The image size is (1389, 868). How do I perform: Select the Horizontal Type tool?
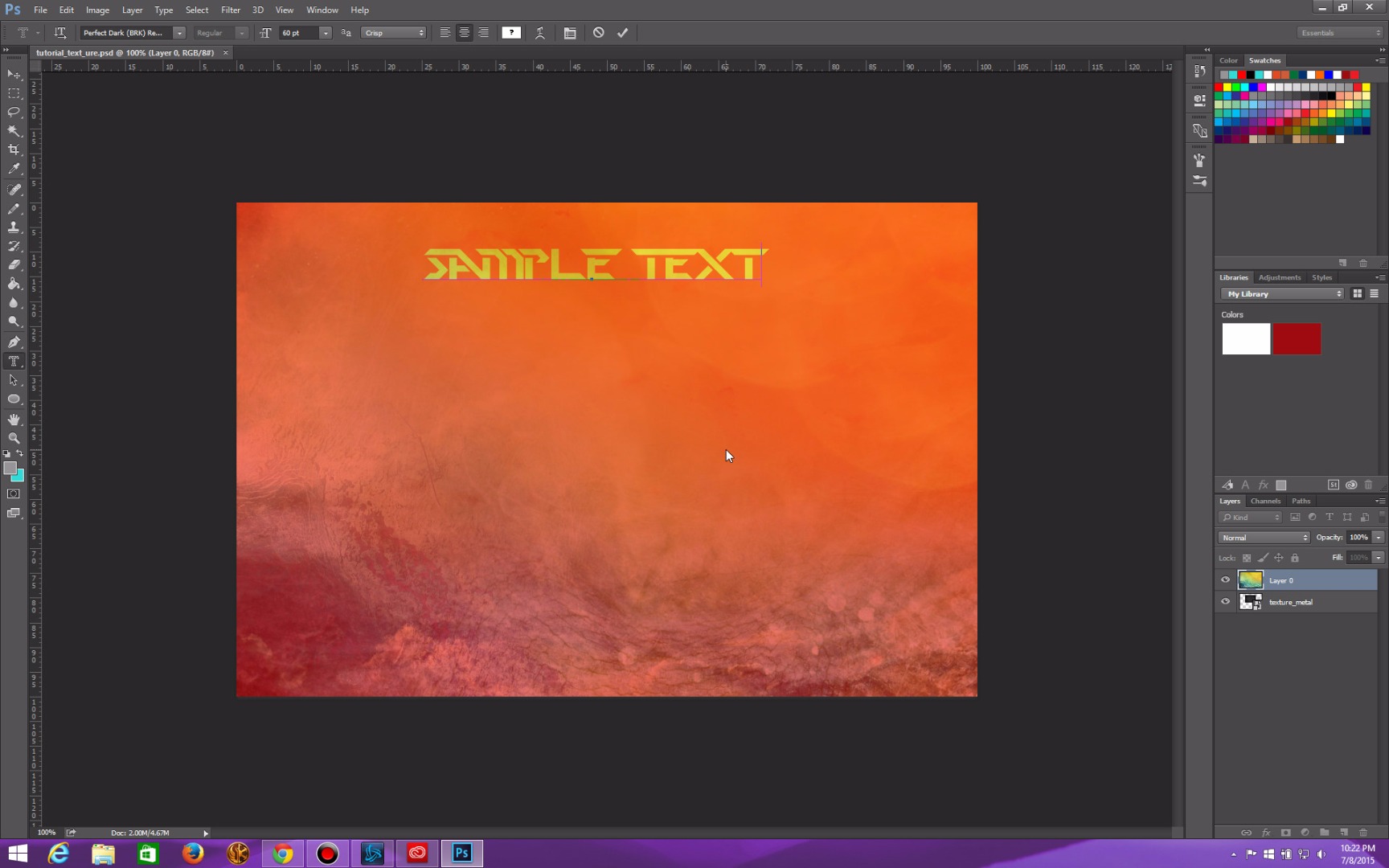(x=14, y=361)
